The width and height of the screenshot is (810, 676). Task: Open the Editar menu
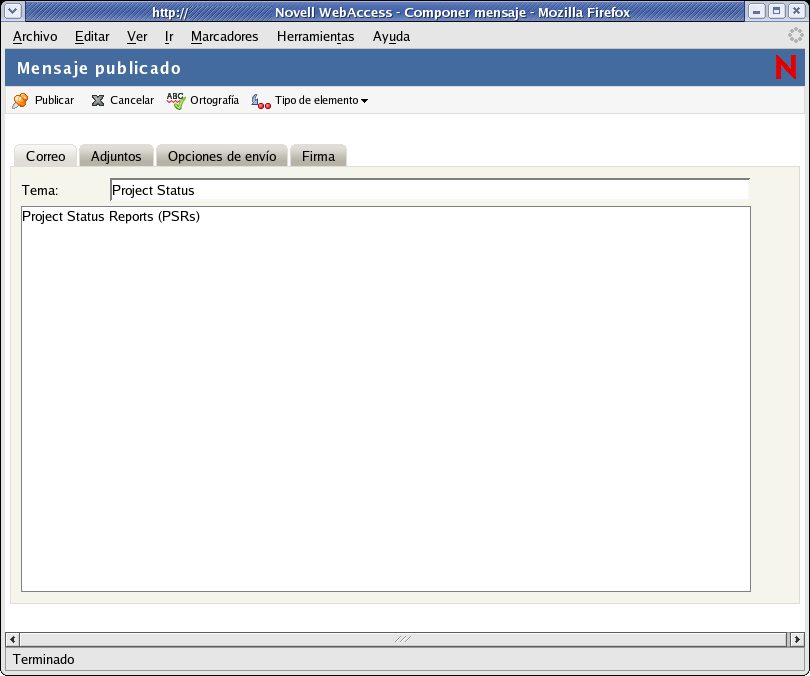tap(92, 37)
